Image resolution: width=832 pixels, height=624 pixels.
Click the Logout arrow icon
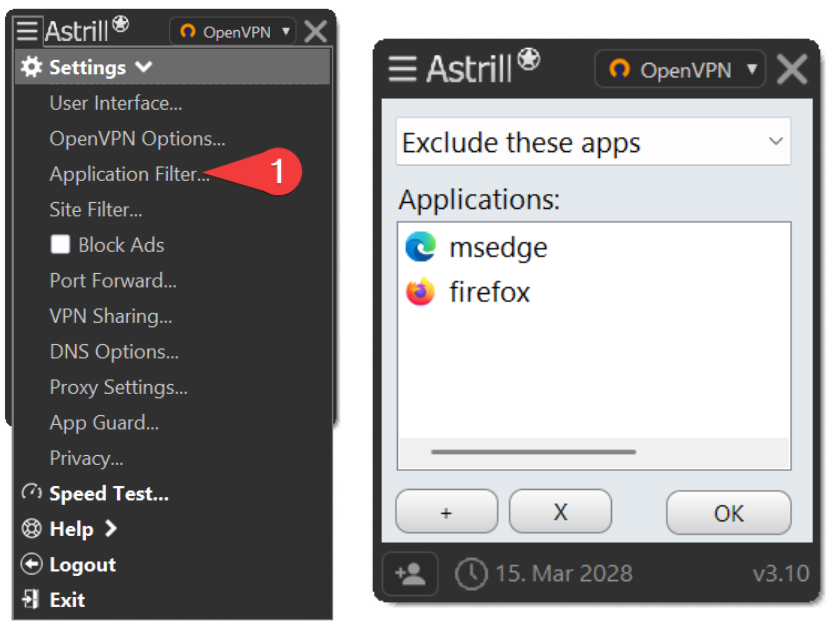click(x=31, y=564)
